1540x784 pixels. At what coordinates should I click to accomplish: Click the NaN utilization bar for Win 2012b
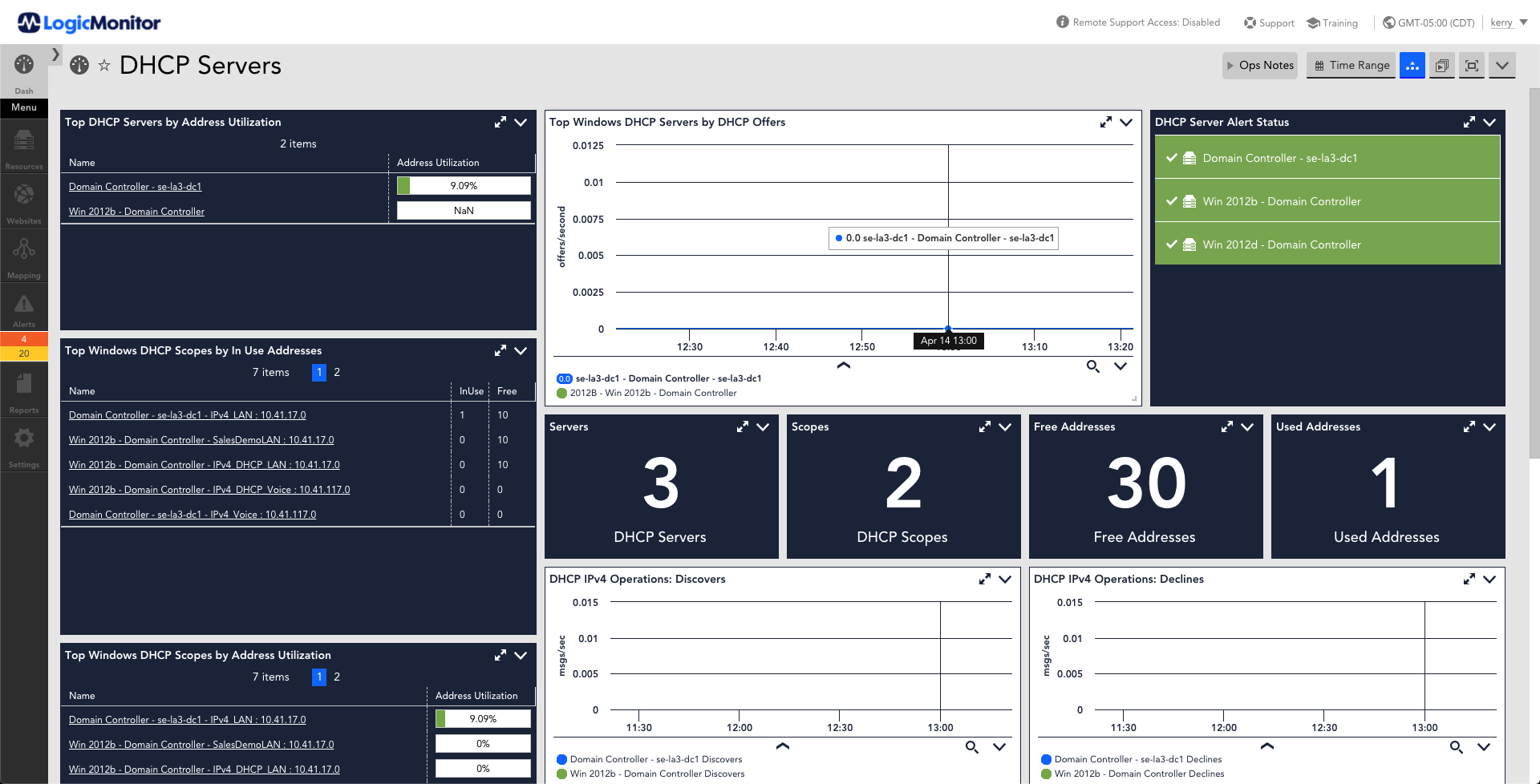click(x=464, y=211)
